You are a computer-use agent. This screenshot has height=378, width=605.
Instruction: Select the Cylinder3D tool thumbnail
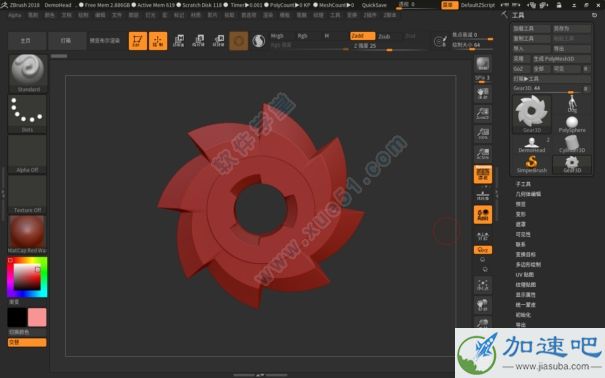572,144
